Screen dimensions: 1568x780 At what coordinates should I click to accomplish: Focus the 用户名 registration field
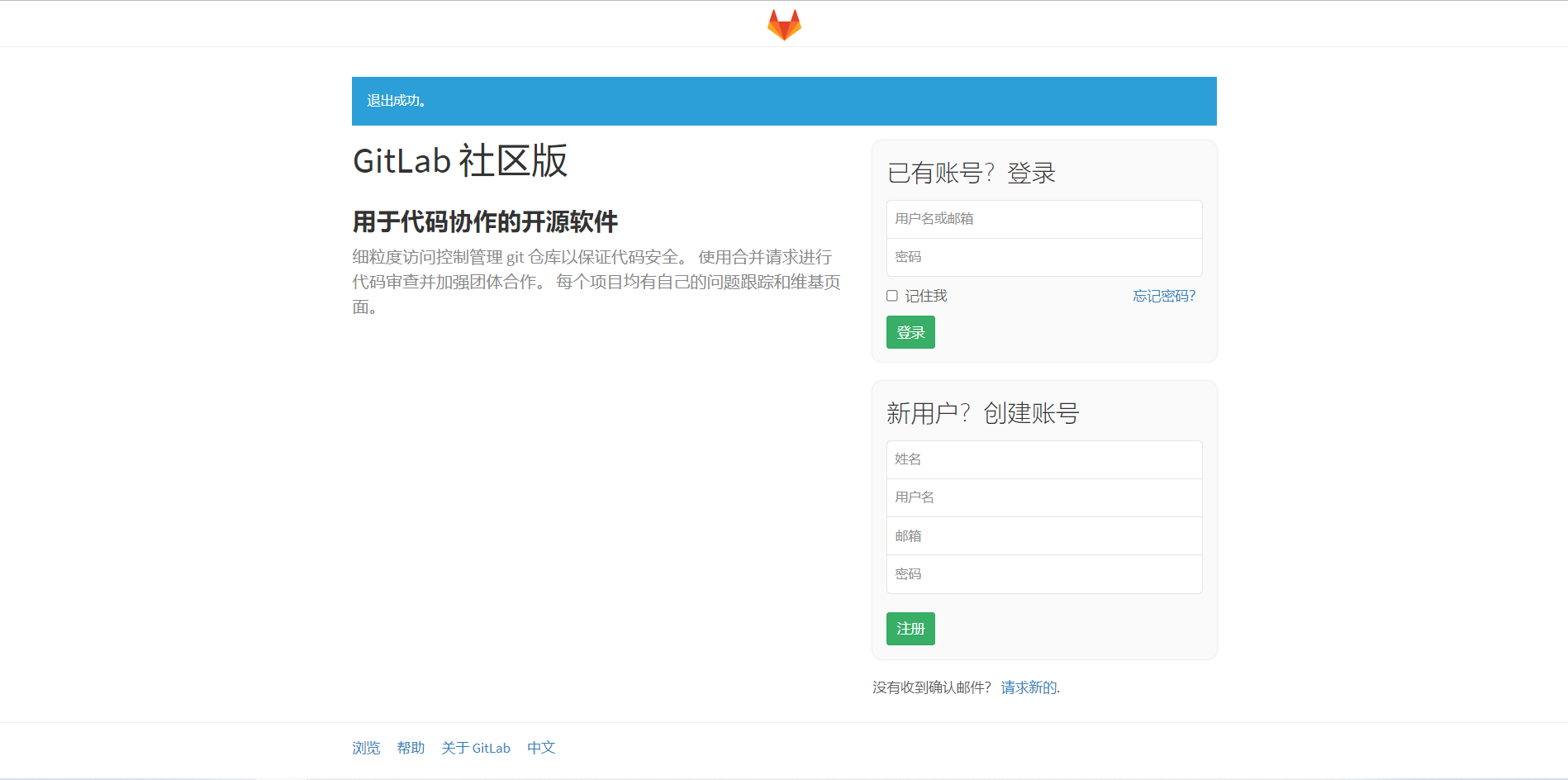1044,497
